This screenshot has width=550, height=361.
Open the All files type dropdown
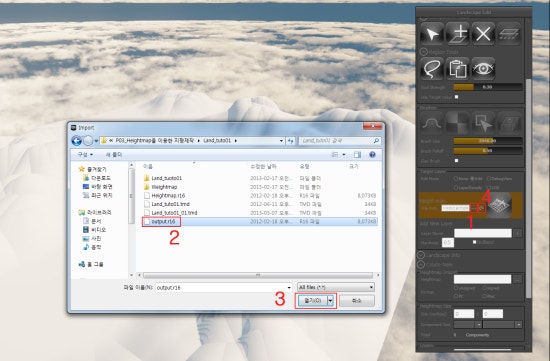[x=336, y=287]
